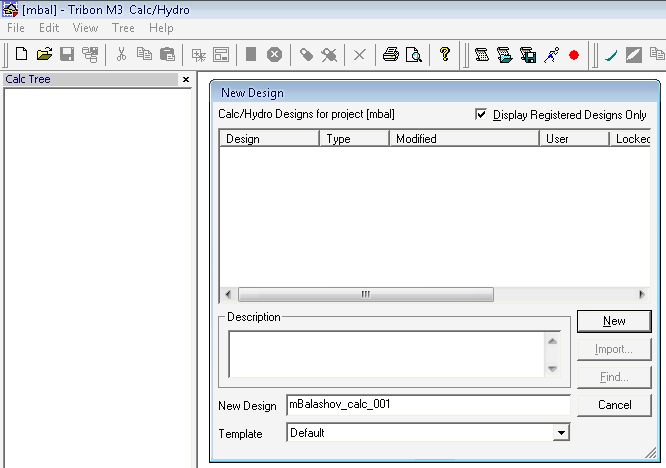Click the New Design name field
The height and width of the screenshot is (468, 666).
point(428,405)
